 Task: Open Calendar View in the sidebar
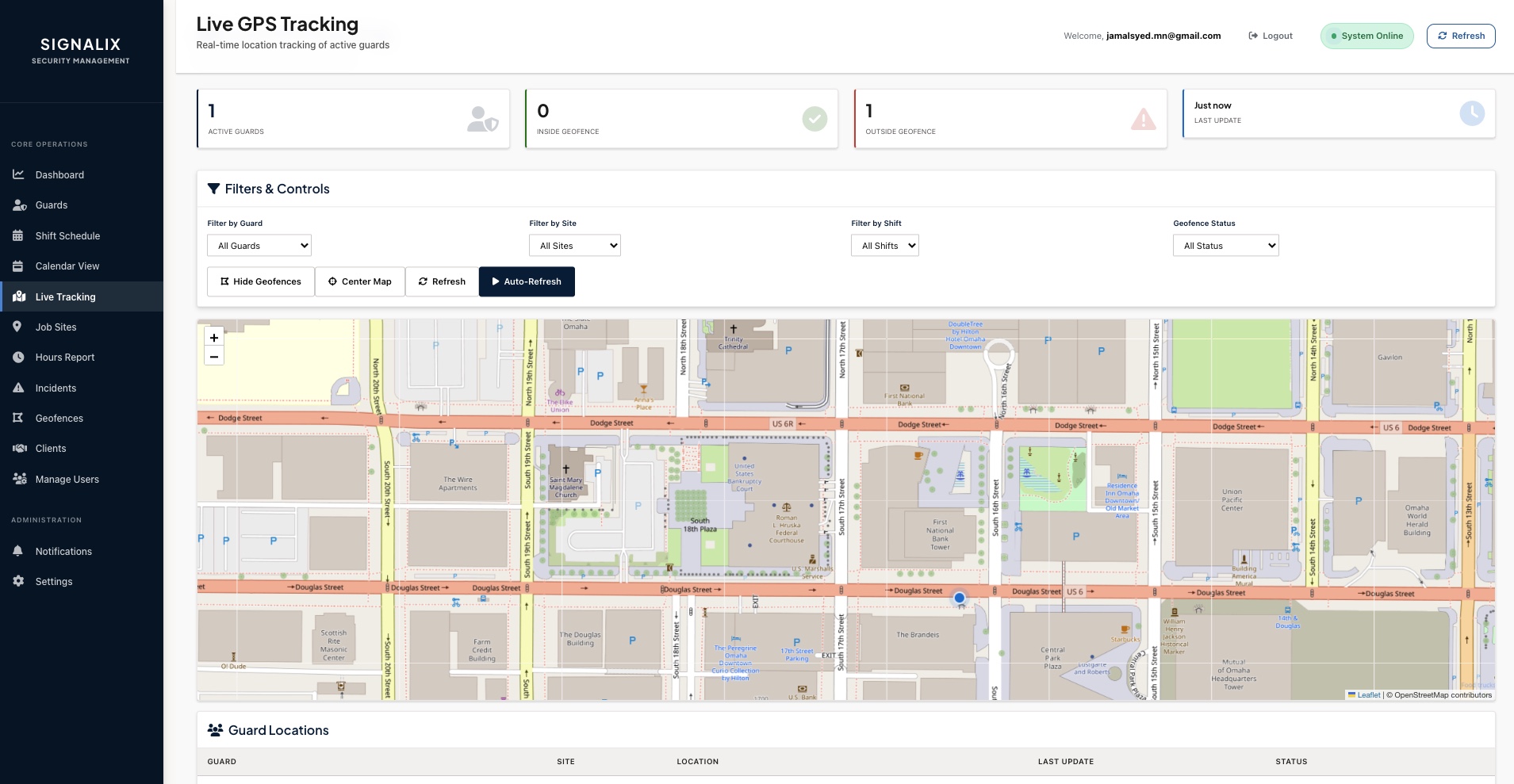pos(67,266)
